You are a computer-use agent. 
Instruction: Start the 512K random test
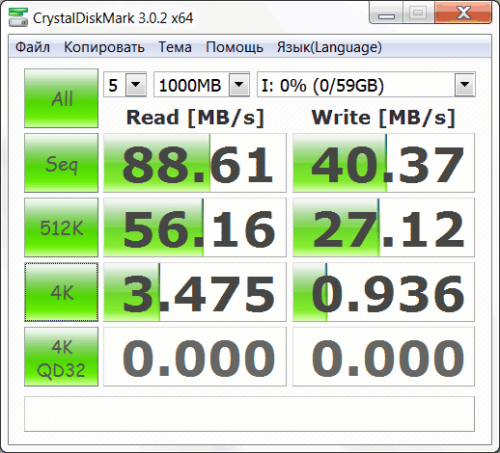click(61, 227)
